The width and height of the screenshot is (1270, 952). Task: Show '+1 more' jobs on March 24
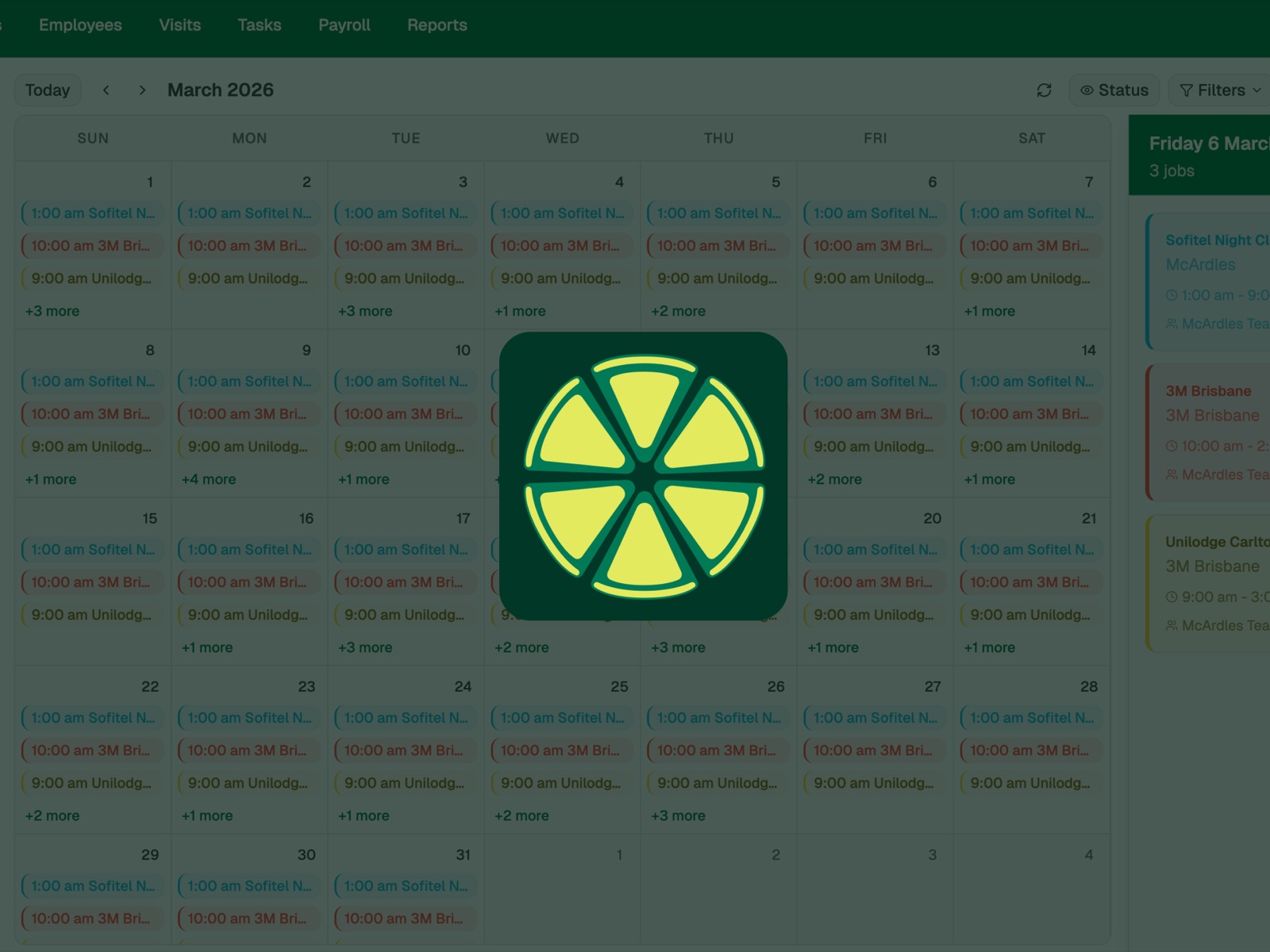(x=364, y=816)
